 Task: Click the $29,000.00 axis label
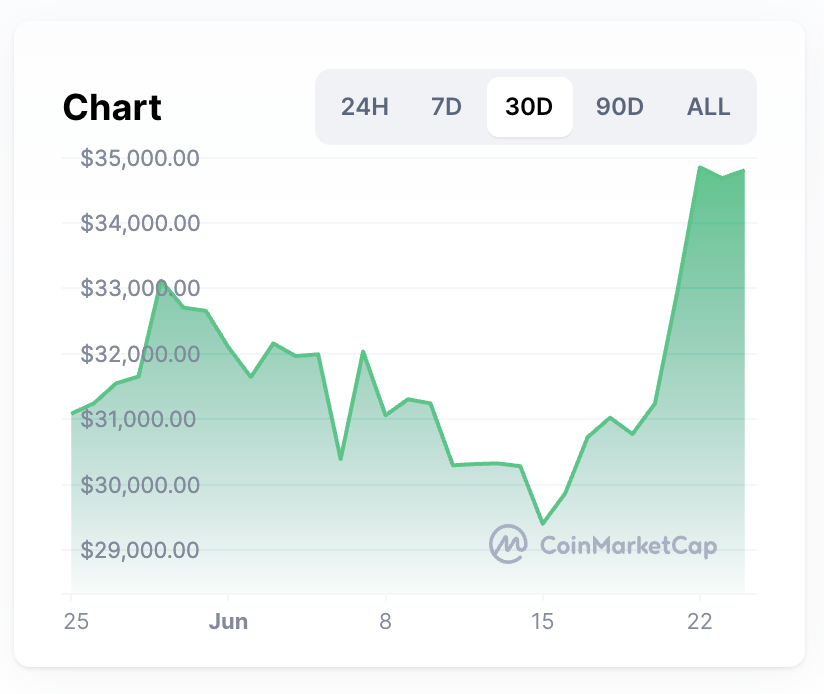click(140, 550)
